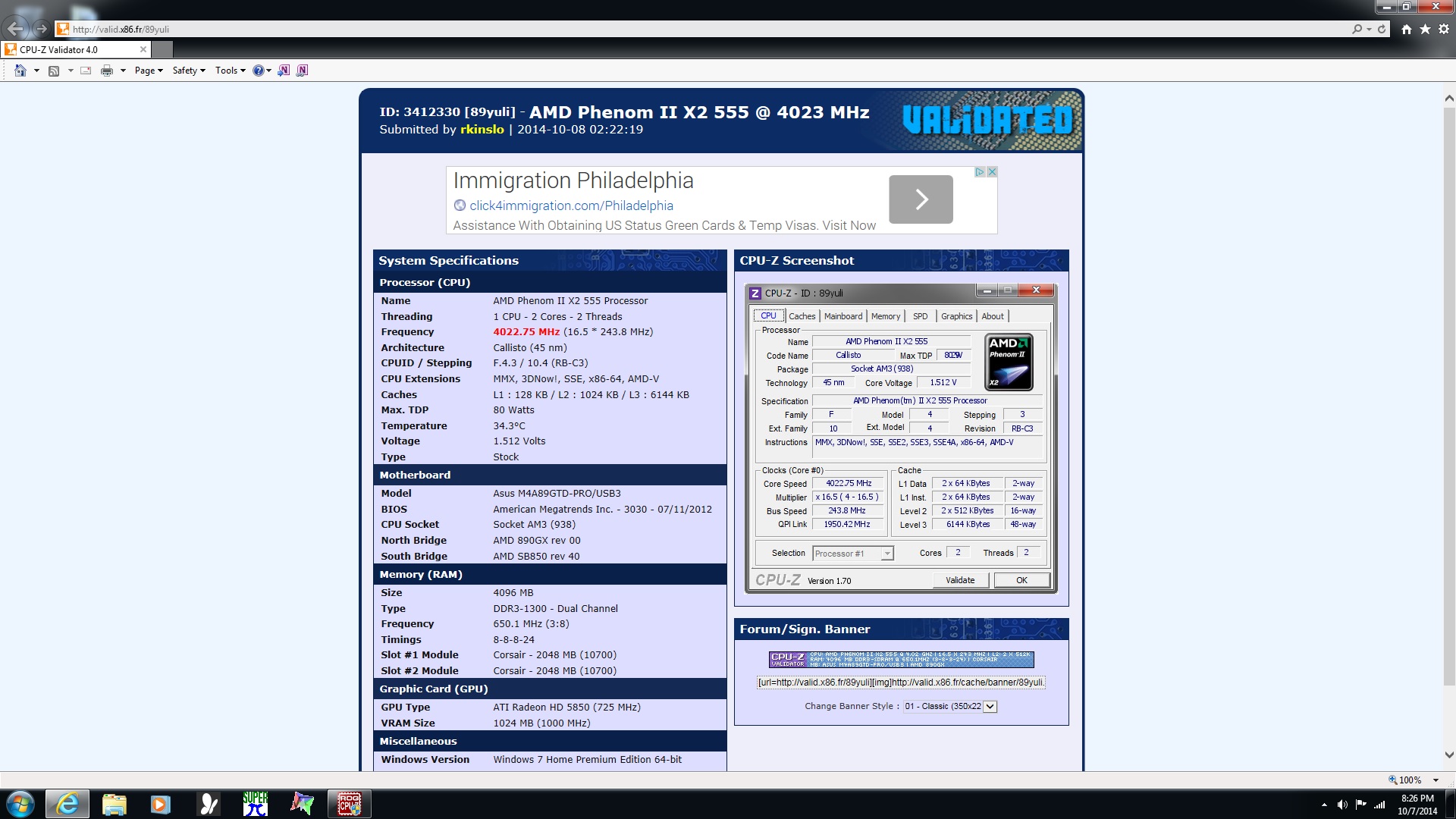Viewport: 1456px width, 819px height.
Task: Click the AMD Phenom II logo image
Action: pyautogui.click(x=1009, y=362)
